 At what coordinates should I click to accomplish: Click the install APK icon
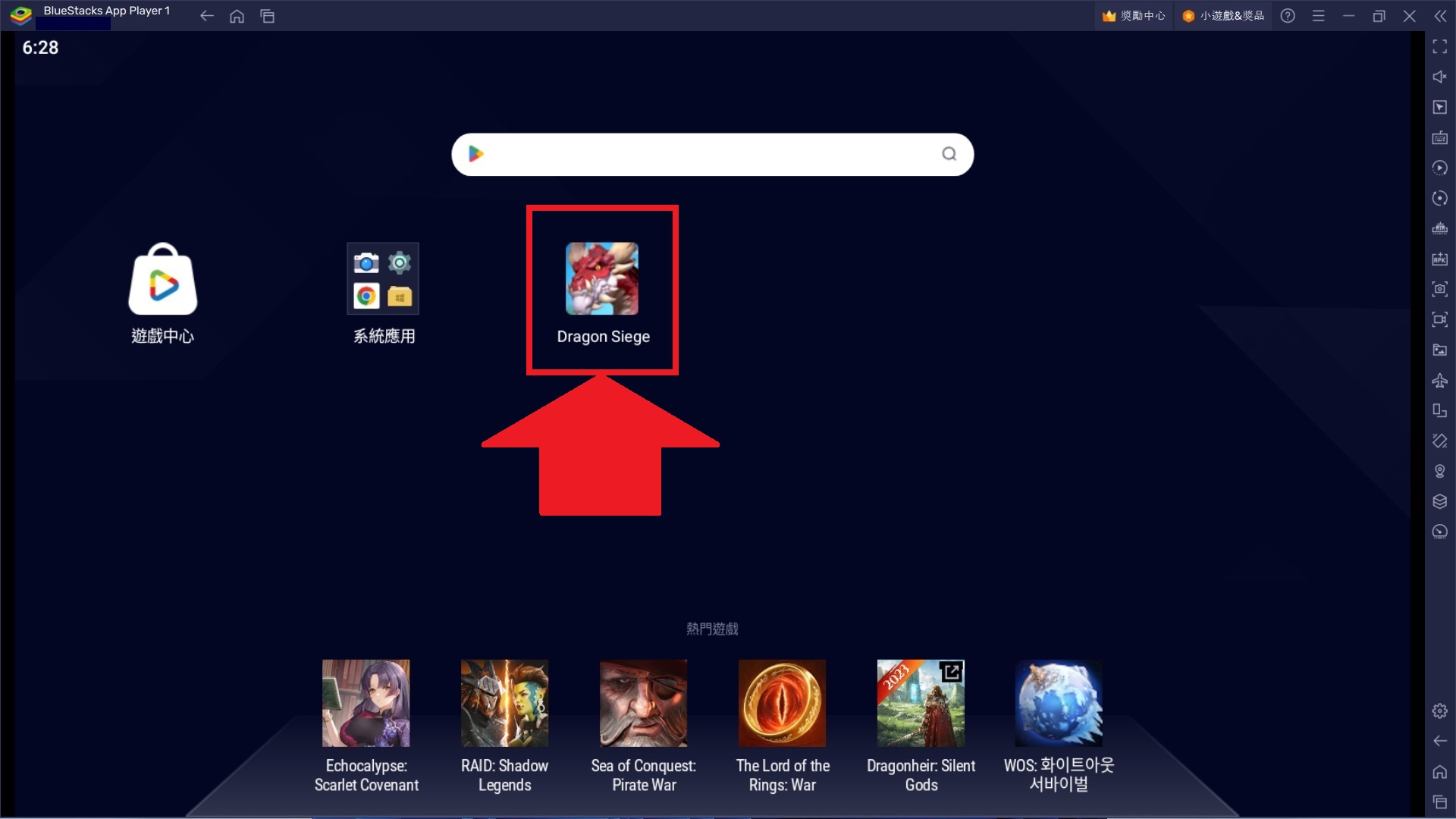[x=1439, y=259]
